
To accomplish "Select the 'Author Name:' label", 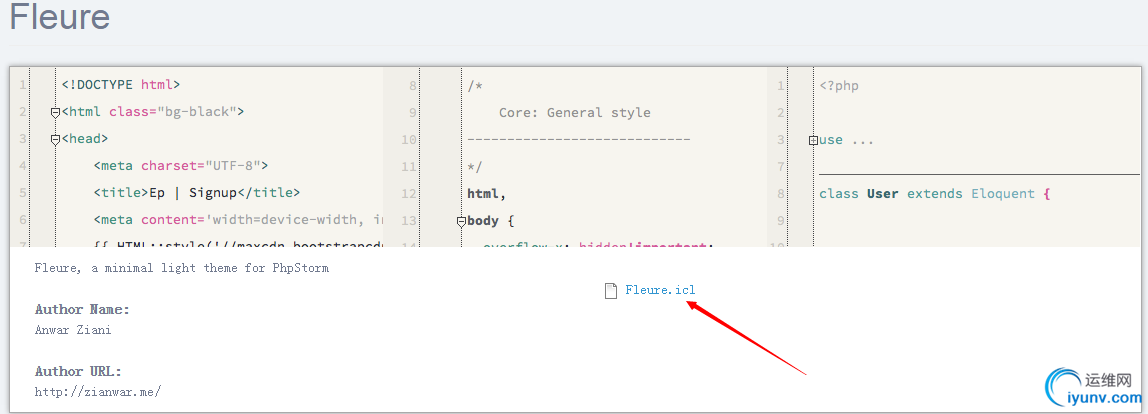I will click(82, 310).
